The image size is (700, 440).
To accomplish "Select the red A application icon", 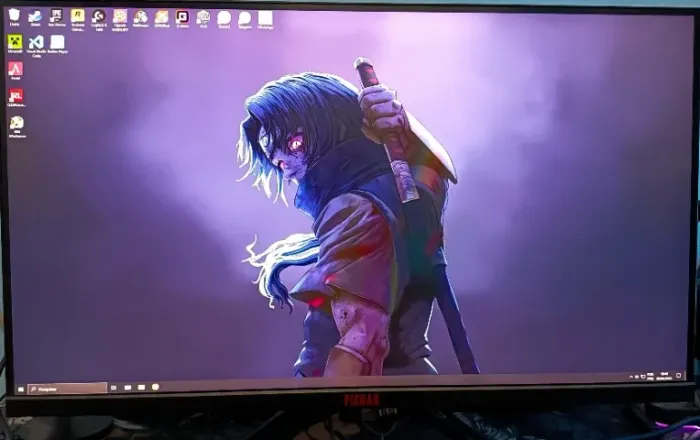I will [16, 71].
